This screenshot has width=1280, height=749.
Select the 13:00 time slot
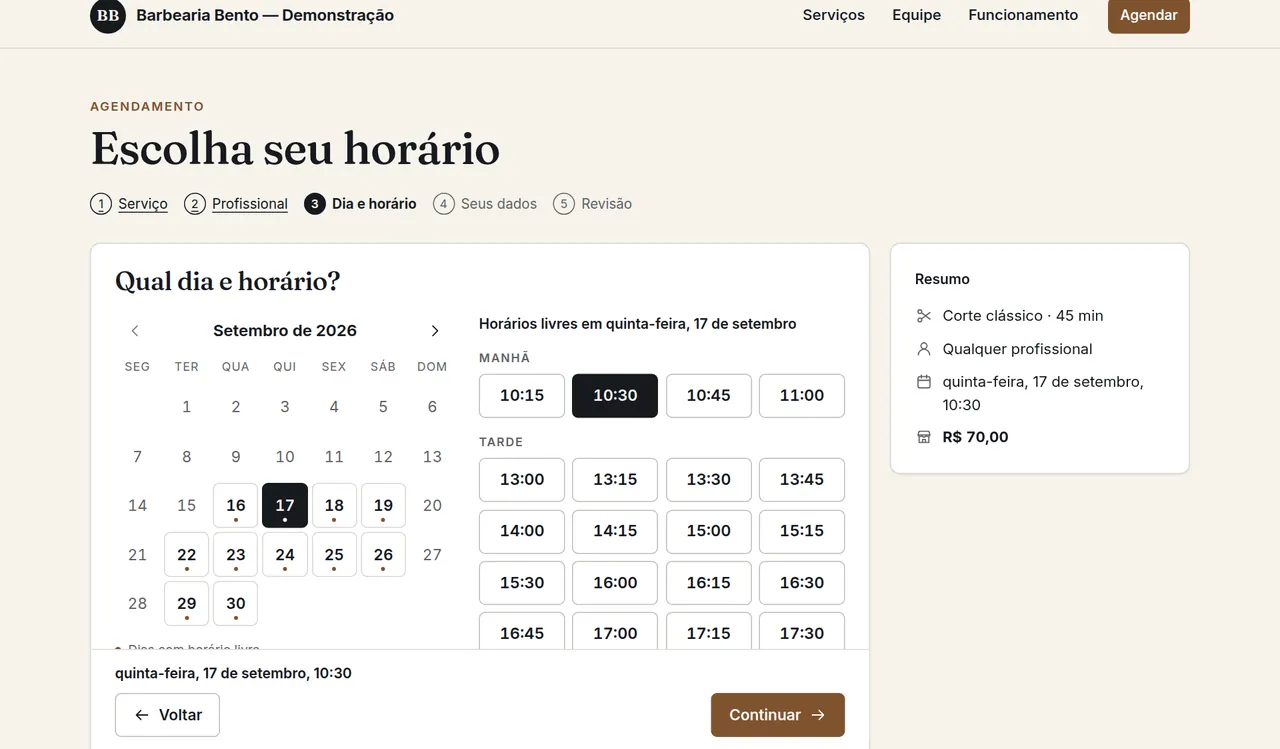(522, 480)
